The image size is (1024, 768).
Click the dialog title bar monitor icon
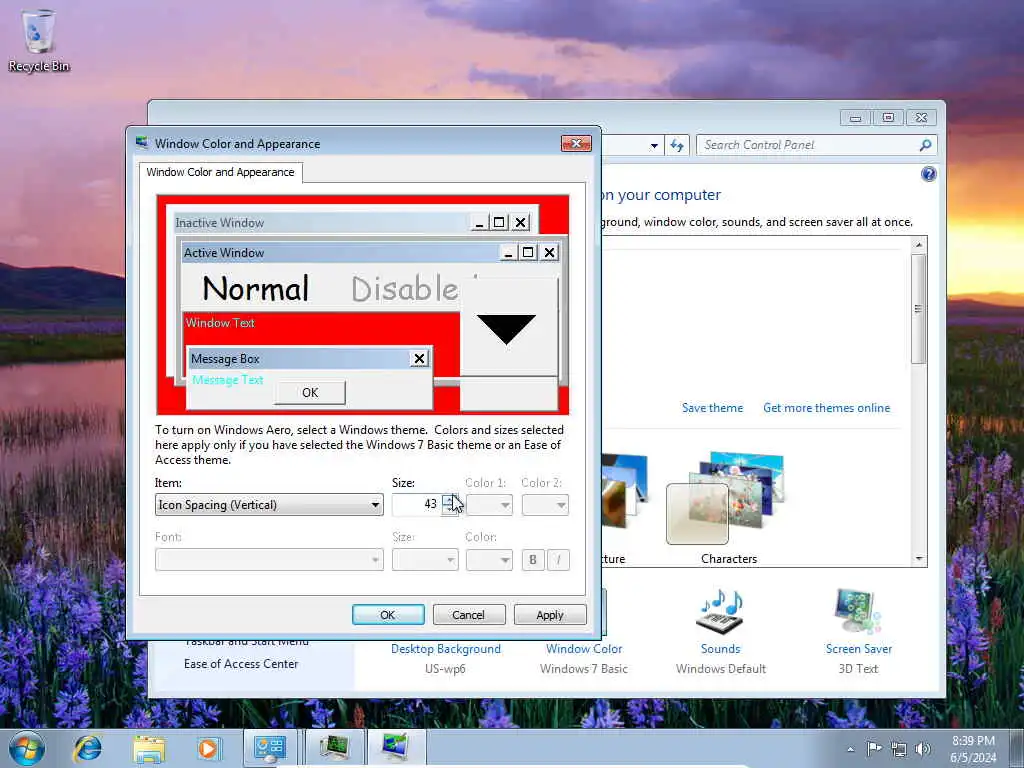[142, 143]
